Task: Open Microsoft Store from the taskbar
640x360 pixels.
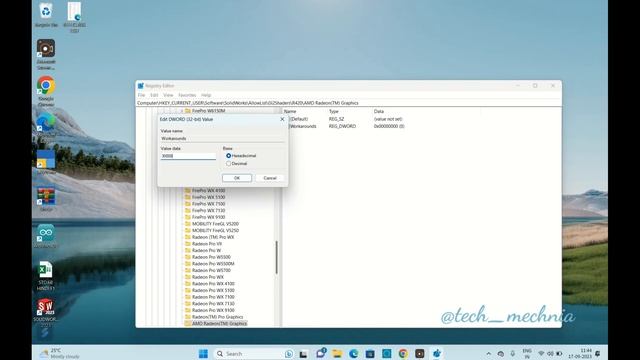Action: [x=370, y=353]
